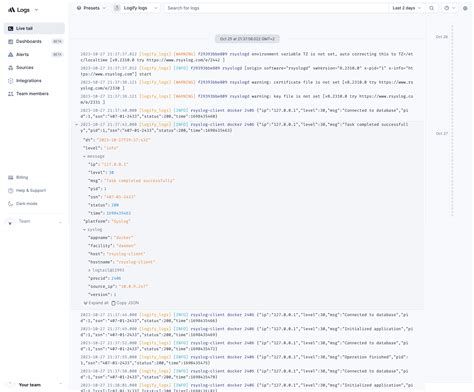Click the "ssn" value in the JSON
Image resolution: width=474 pixels, height=392 pixels.
pyautogui.click(x=120, y=197)
